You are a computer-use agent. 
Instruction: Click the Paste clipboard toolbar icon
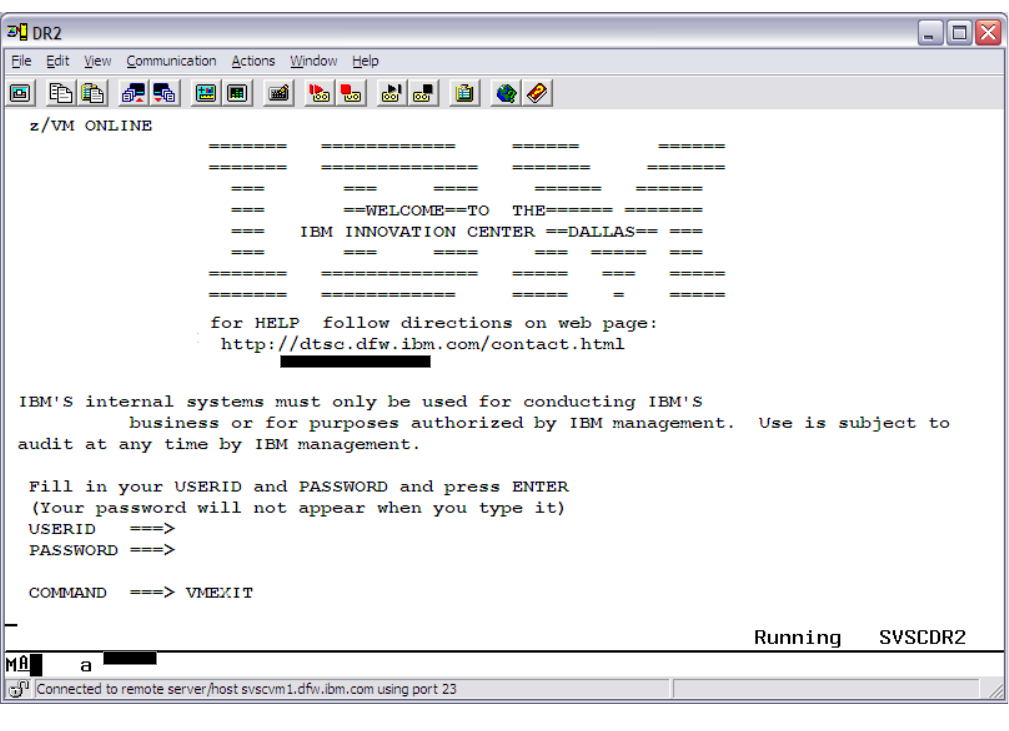tap(93, 93)
